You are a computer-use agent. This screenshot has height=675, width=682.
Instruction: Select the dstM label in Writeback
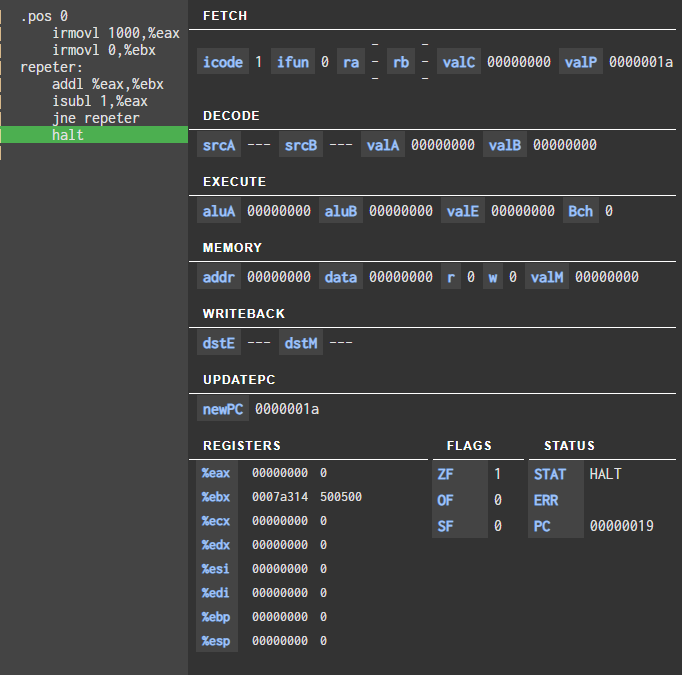301,343
